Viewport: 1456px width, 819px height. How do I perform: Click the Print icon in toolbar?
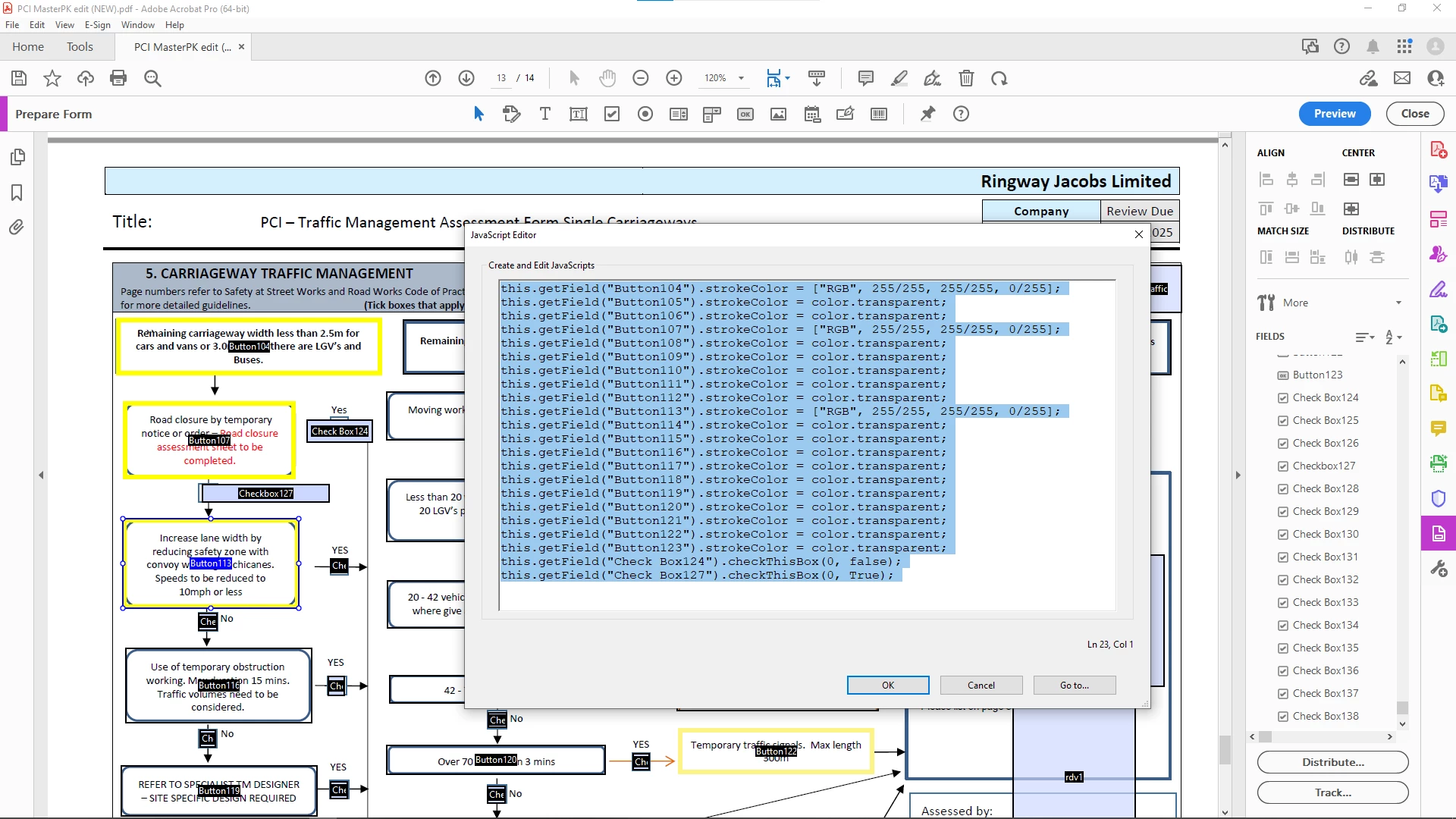tap(118, 78)
